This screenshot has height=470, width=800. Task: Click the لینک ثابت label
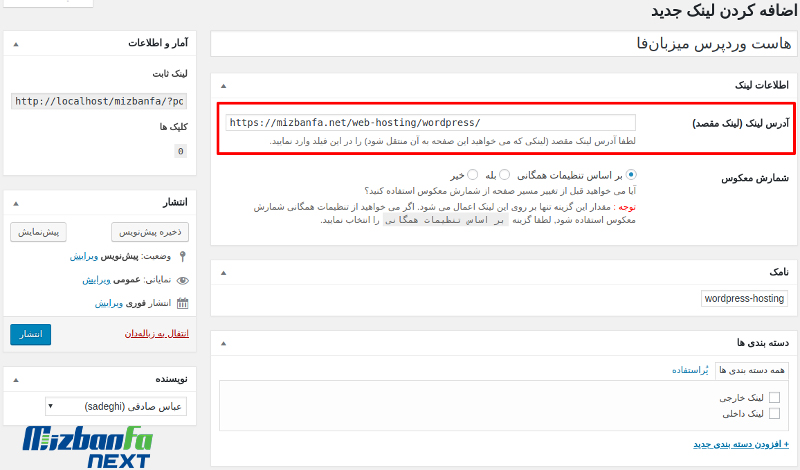(x=170, y=74)
